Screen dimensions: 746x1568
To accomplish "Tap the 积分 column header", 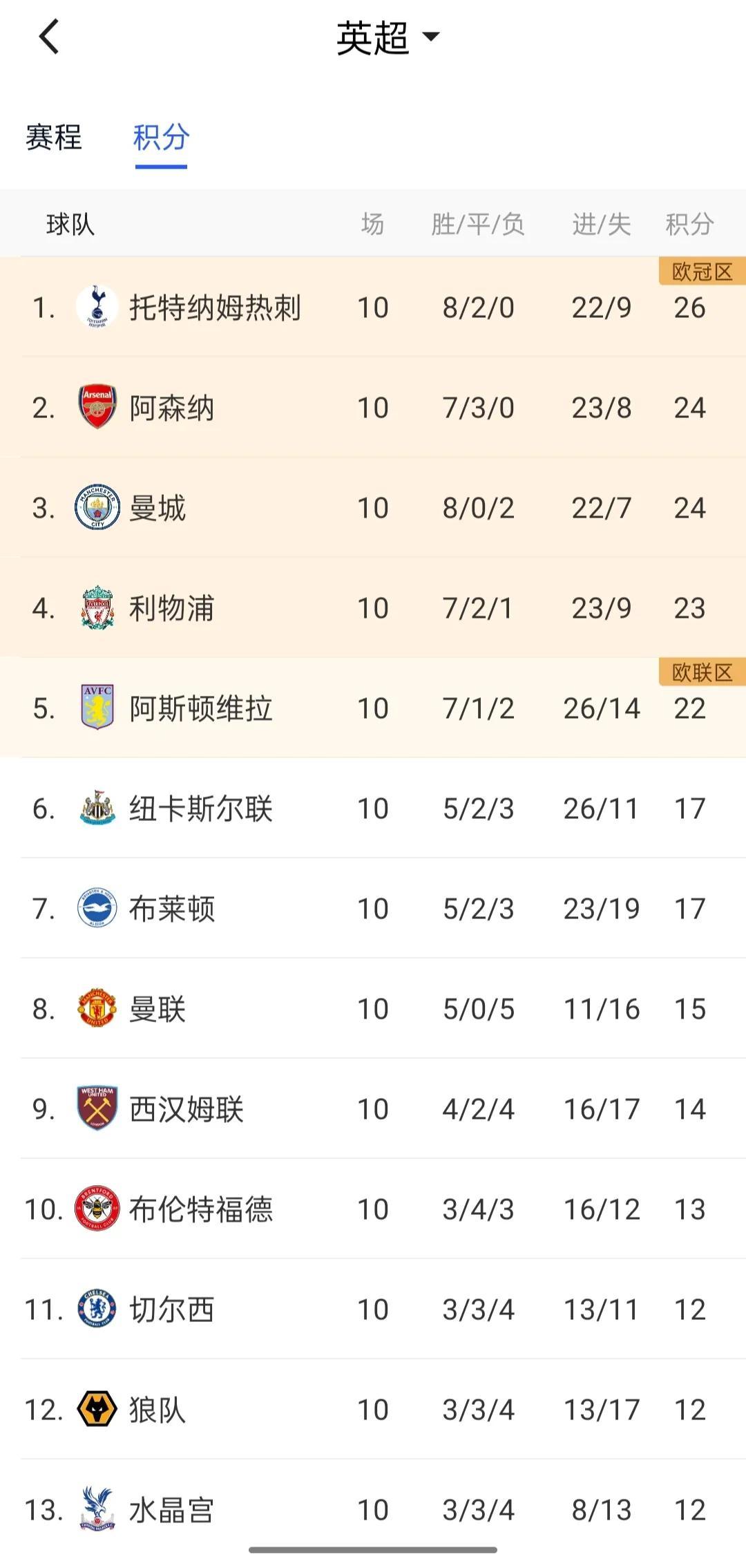I will 689,224.
